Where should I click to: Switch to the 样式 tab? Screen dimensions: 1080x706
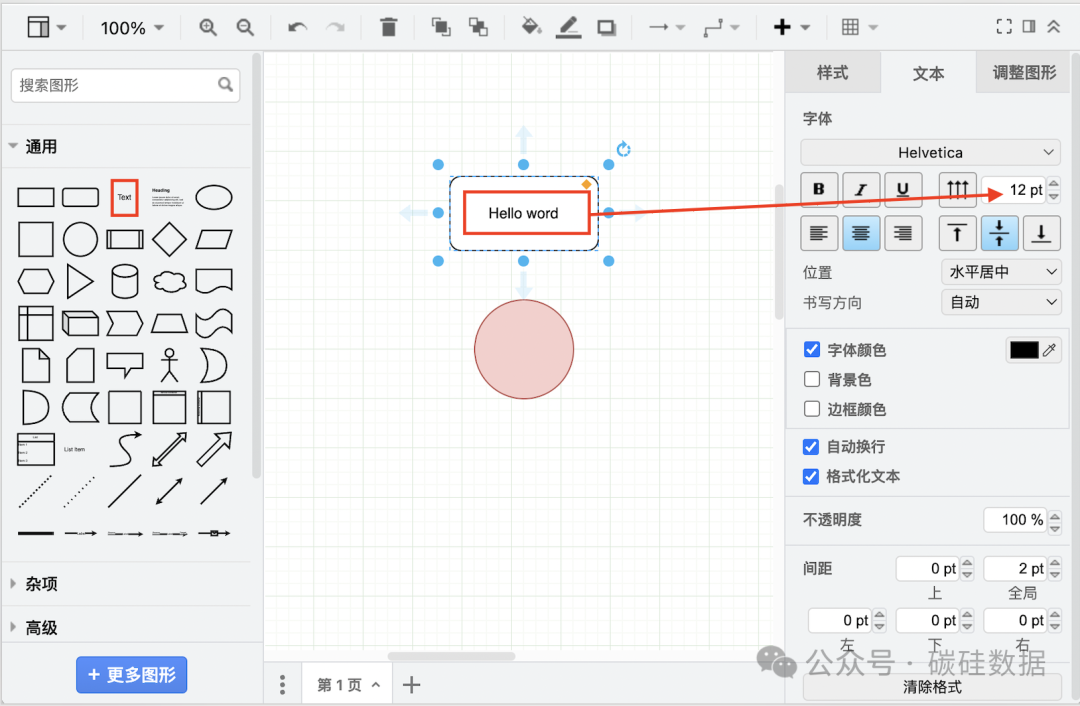tap(832, 73)
